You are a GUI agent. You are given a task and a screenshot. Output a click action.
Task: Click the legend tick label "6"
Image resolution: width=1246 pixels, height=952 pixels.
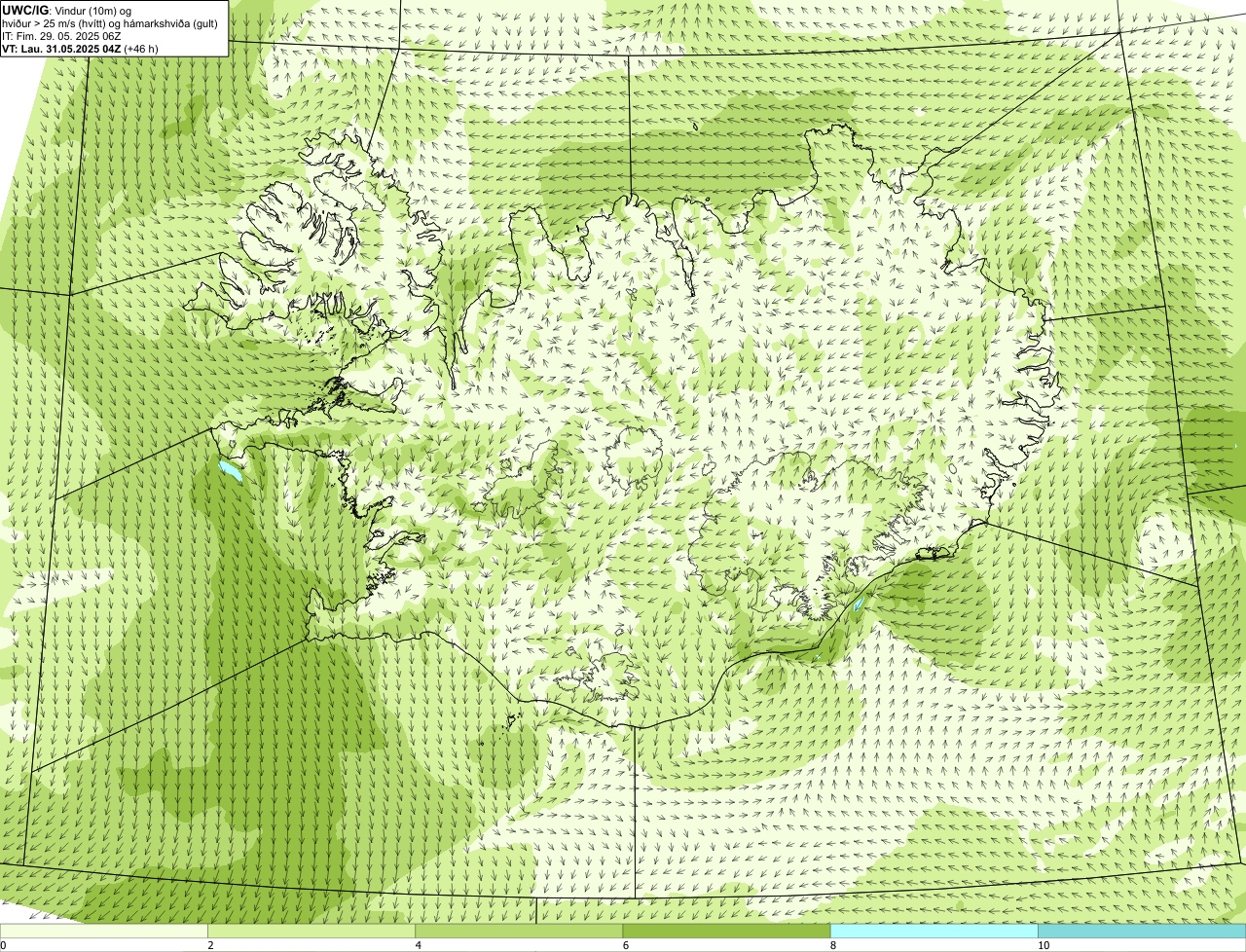click(x=625, y=945)
